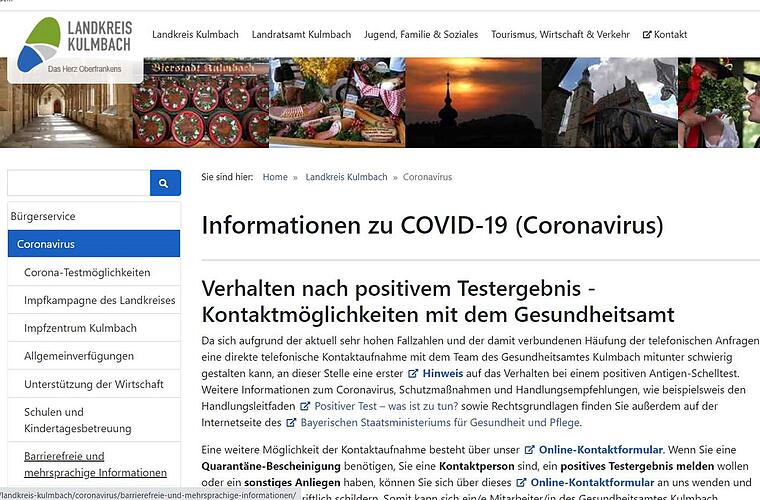
Task: Open the Landkreis Kulmbach top menu
Action: tap(195, 34)
